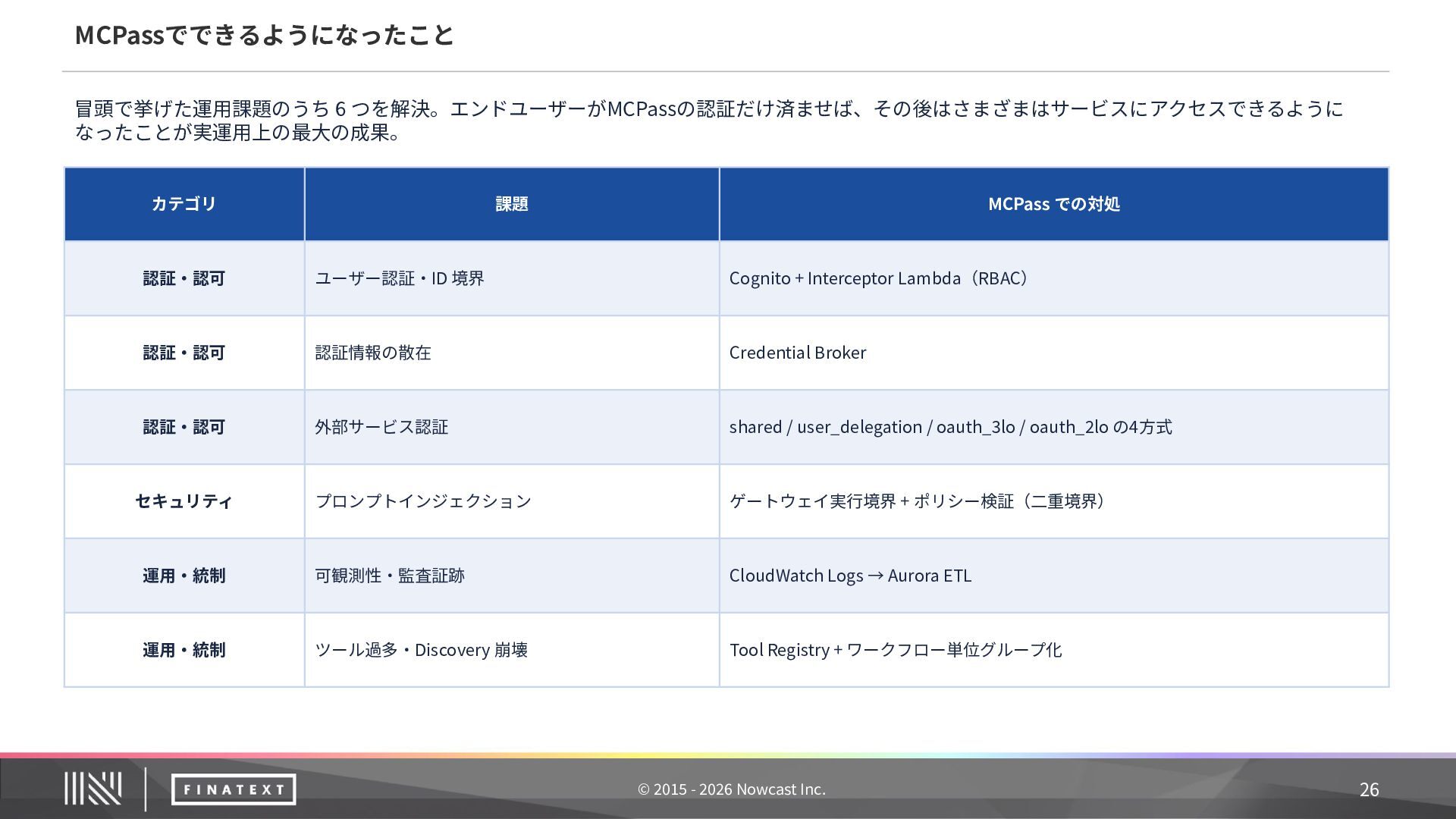Click the 認証情報の散在 issue cell
This screenshot has width=1456, height=819.
[373, 353]
